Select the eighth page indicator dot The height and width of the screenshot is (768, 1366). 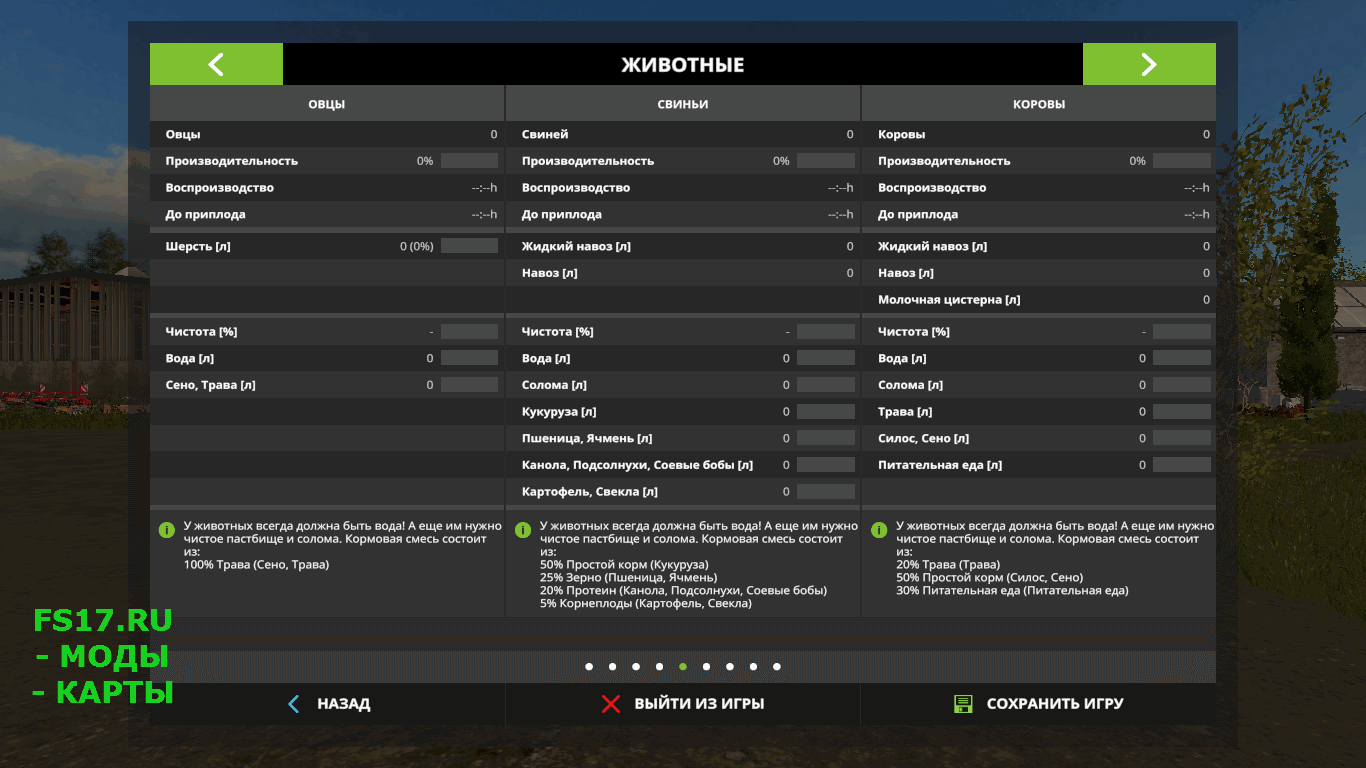(753, 666)
